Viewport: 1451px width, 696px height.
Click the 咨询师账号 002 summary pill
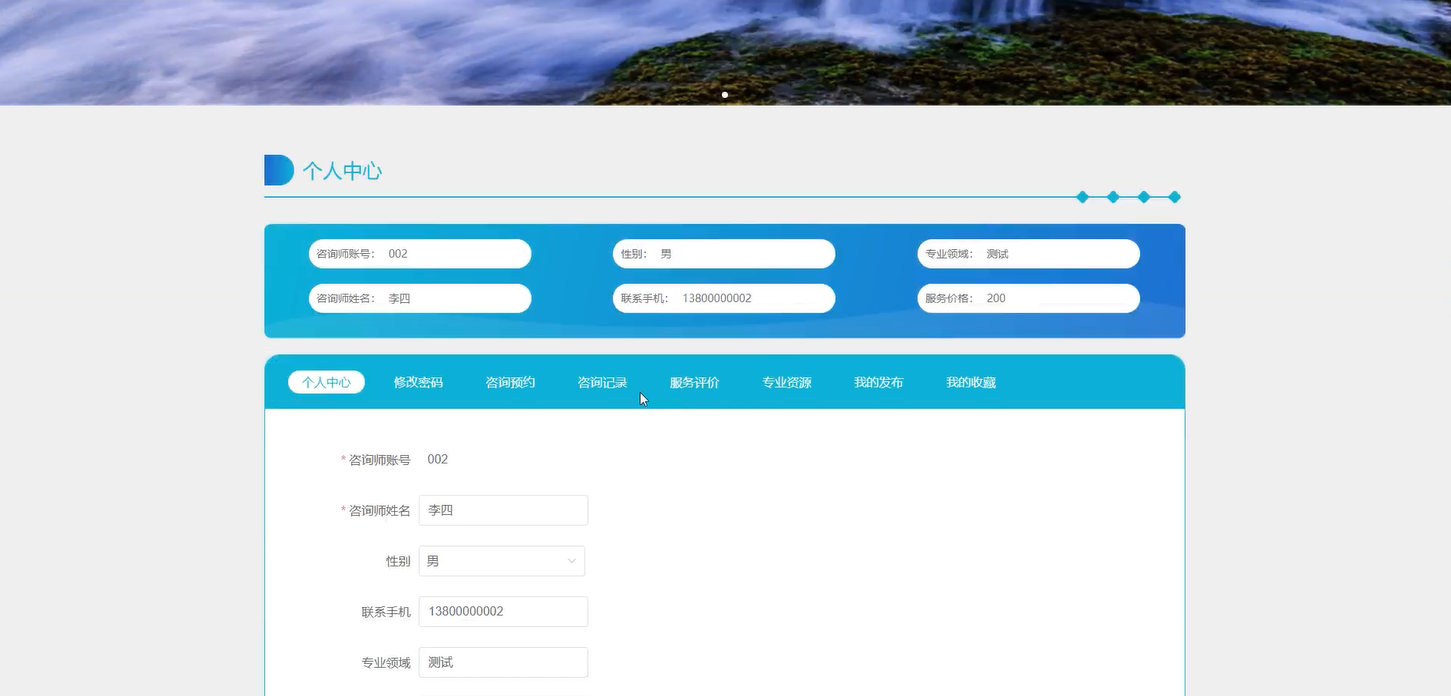coord(420,254)
